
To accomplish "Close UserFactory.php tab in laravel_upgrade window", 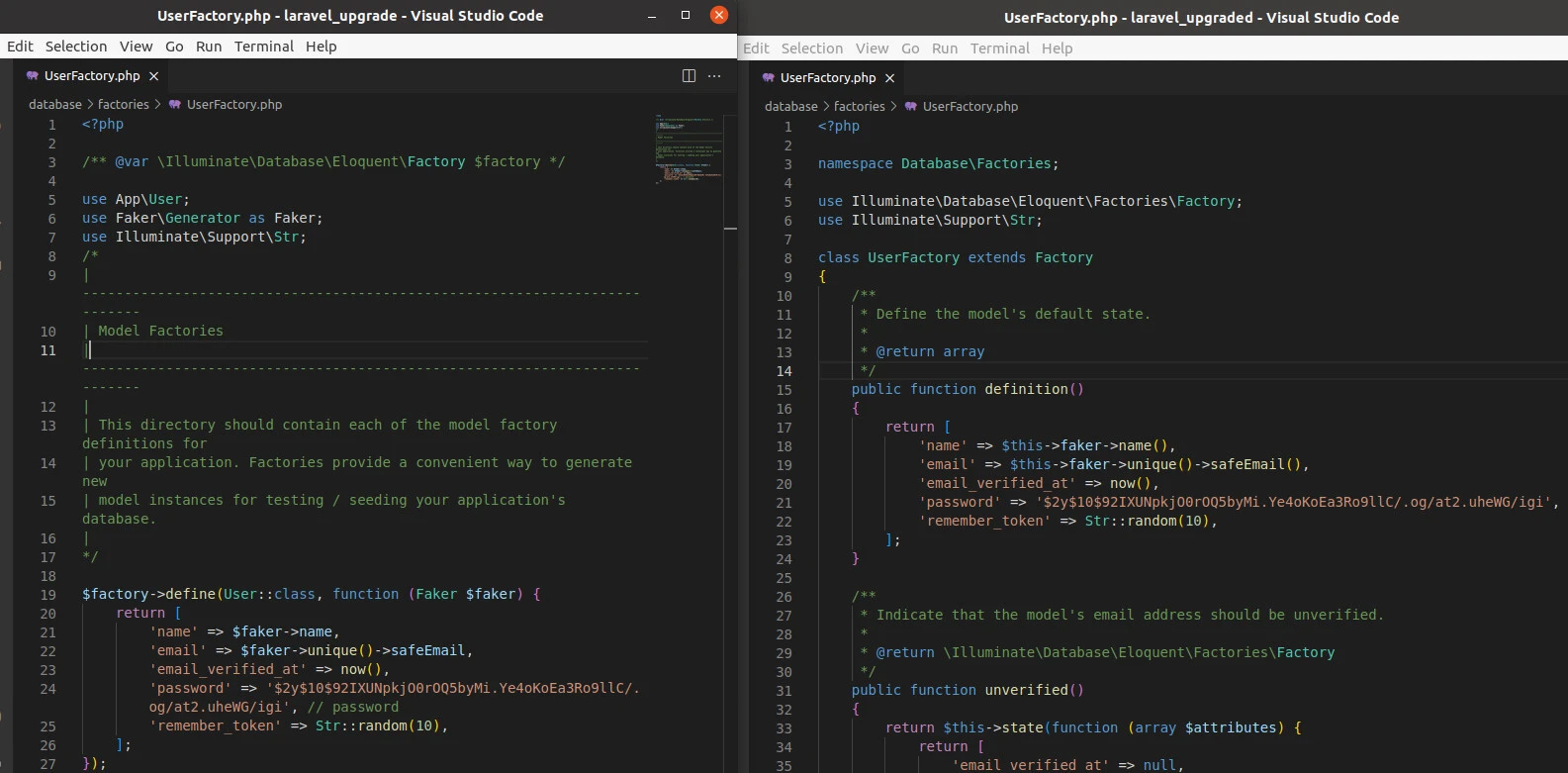I will pyautogui.click(x=153, y=76).
